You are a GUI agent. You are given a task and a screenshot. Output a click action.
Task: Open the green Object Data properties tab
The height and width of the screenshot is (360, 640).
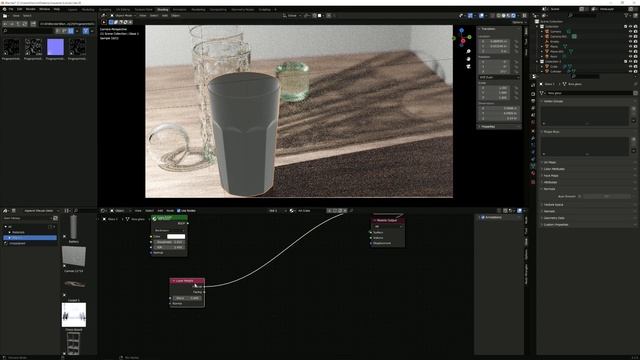click(533, 166)
